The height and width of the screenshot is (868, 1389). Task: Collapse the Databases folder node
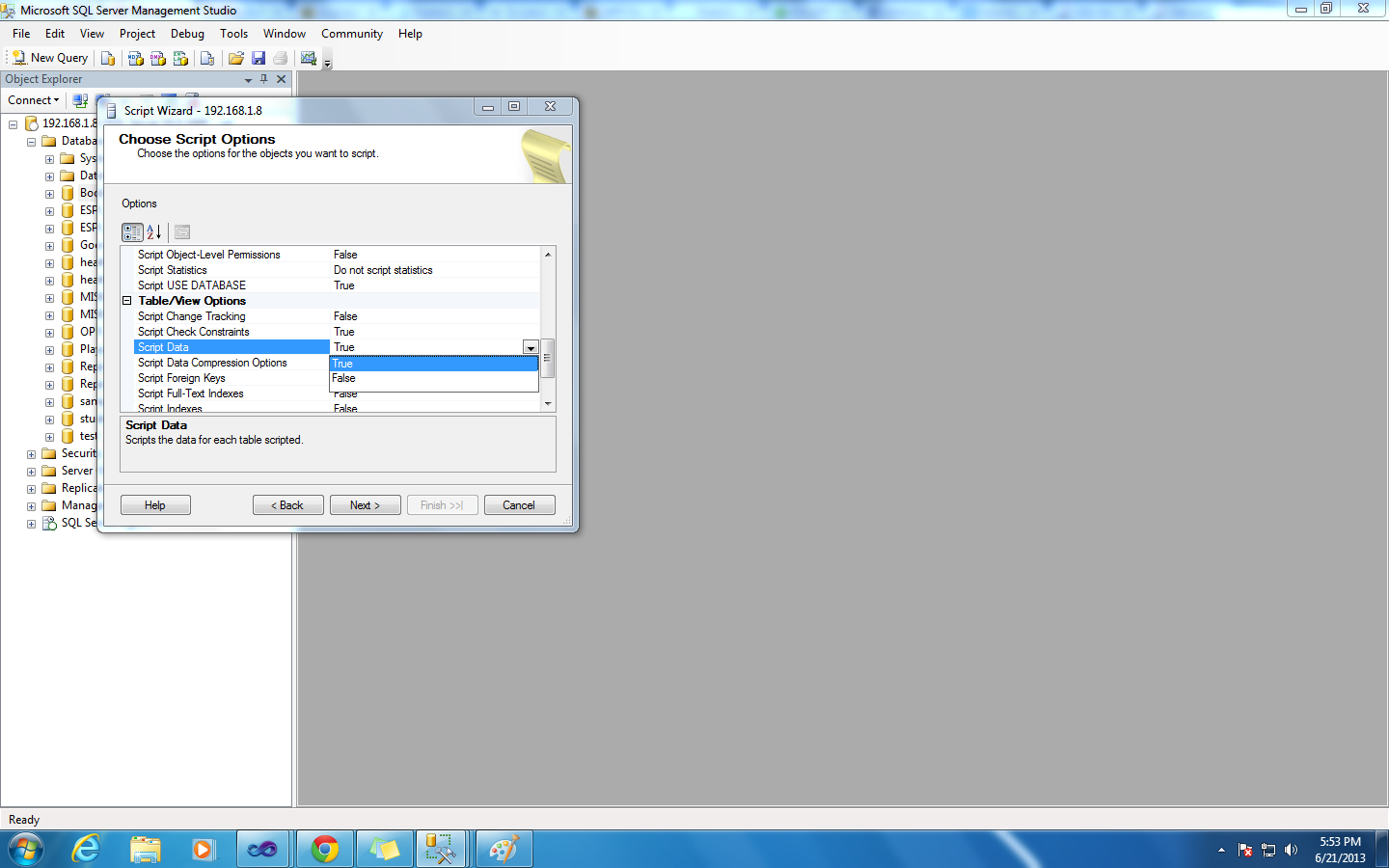pyautogui.click(x=31, y=142)
